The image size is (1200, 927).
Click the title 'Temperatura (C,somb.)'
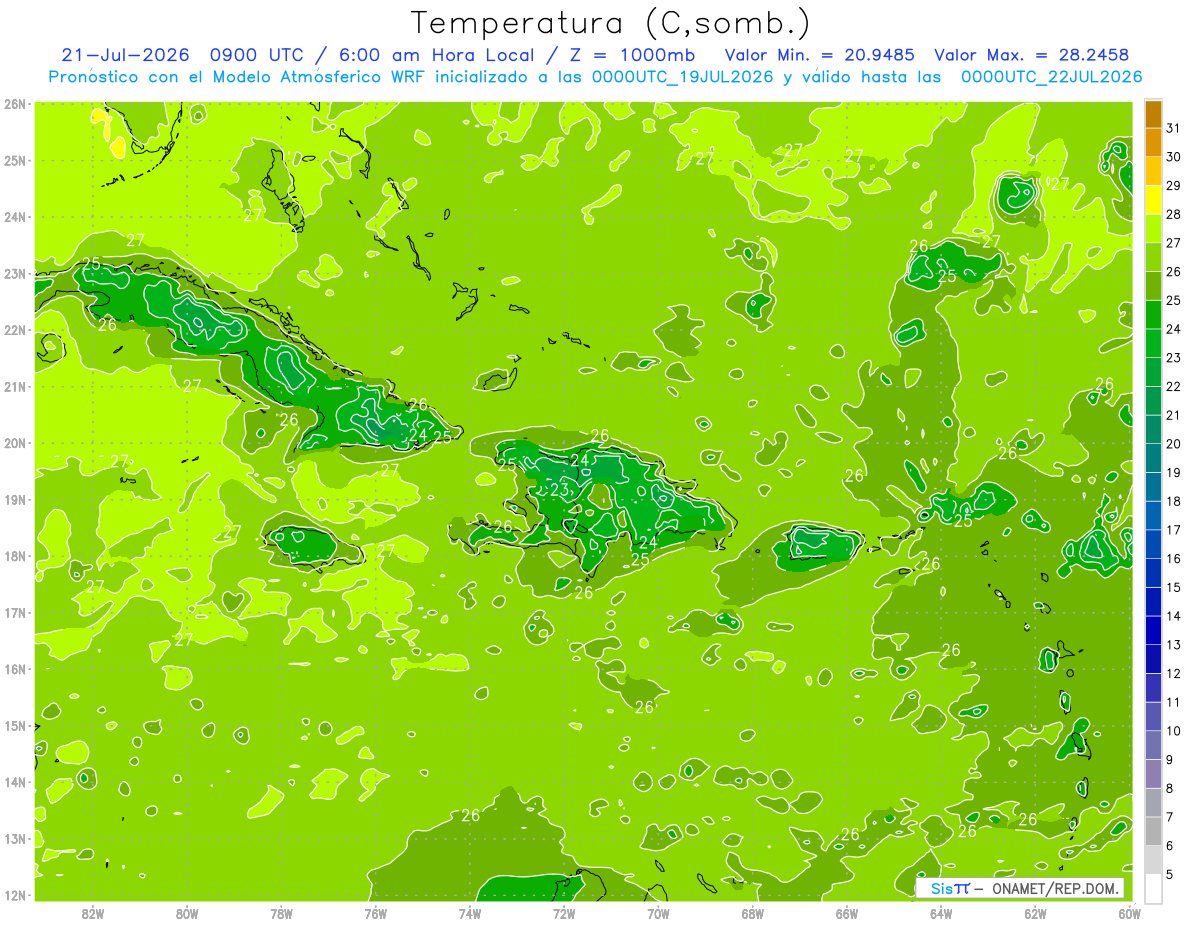coord(611,23)
